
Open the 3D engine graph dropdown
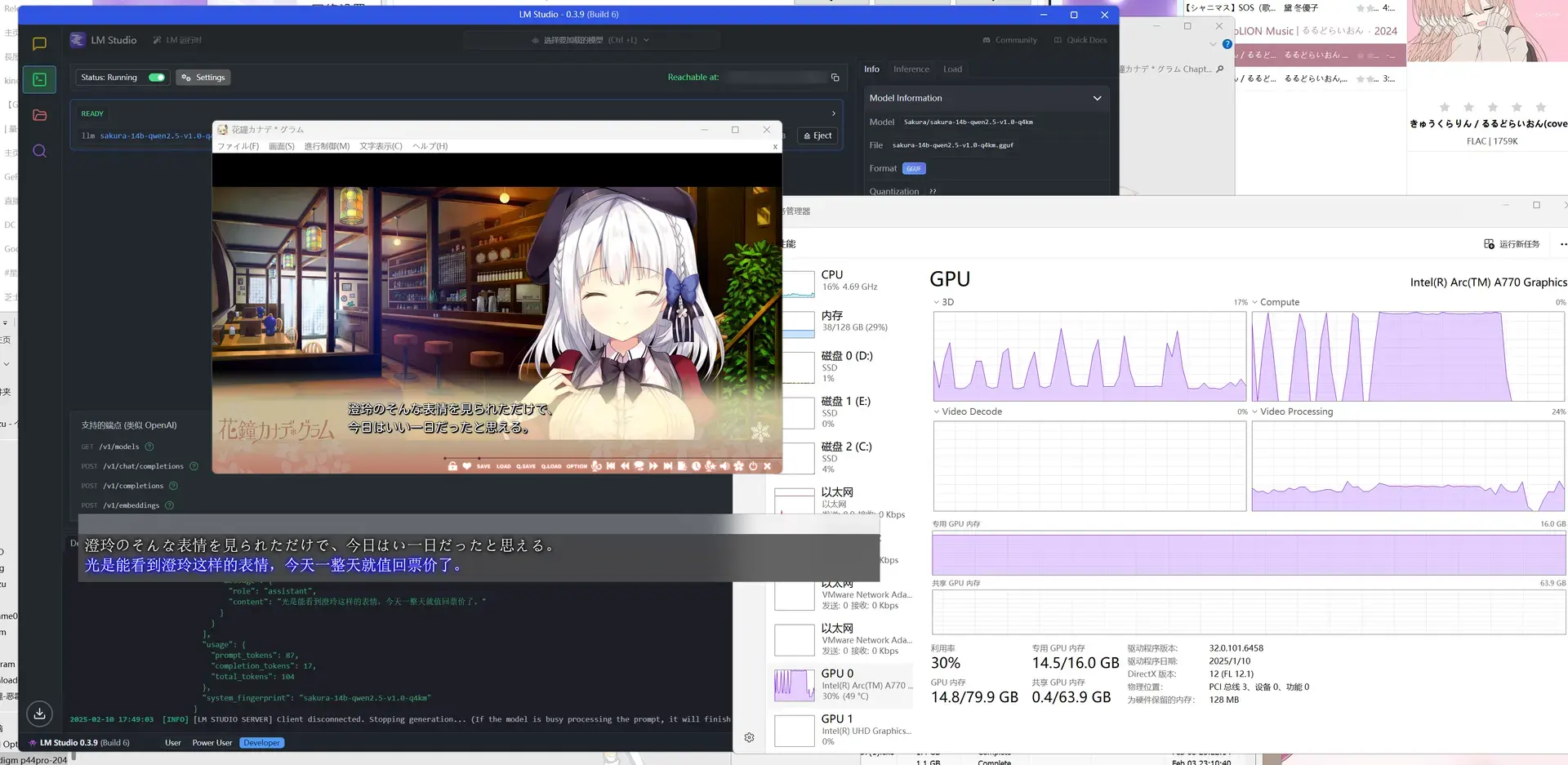[937, 302]
